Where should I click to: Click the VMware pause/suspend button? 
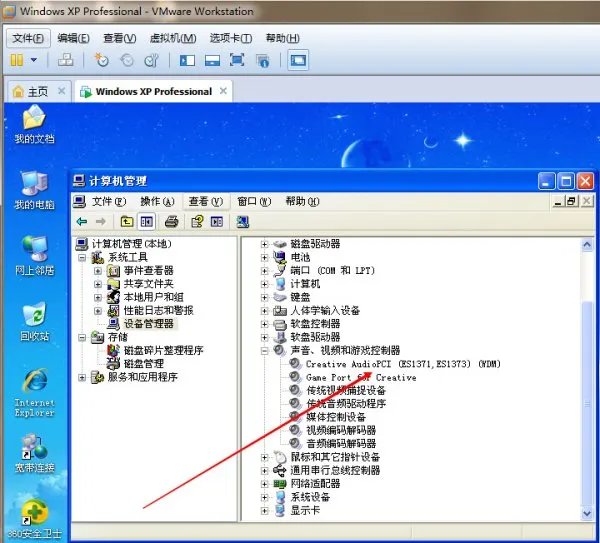pos(15,61)
